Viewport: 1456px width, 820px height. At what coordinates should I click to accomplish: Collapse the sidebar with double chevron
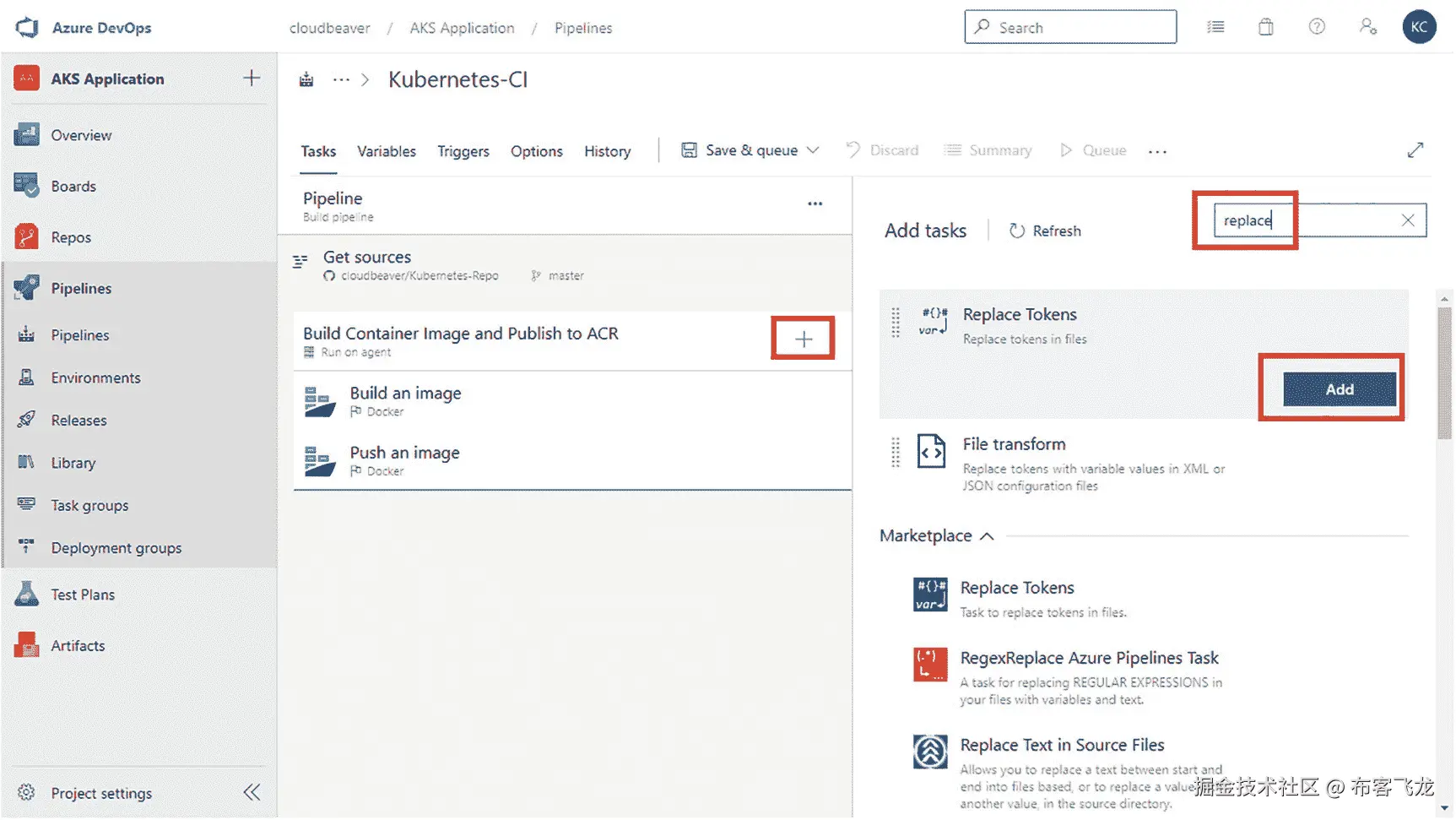(252, 792)
